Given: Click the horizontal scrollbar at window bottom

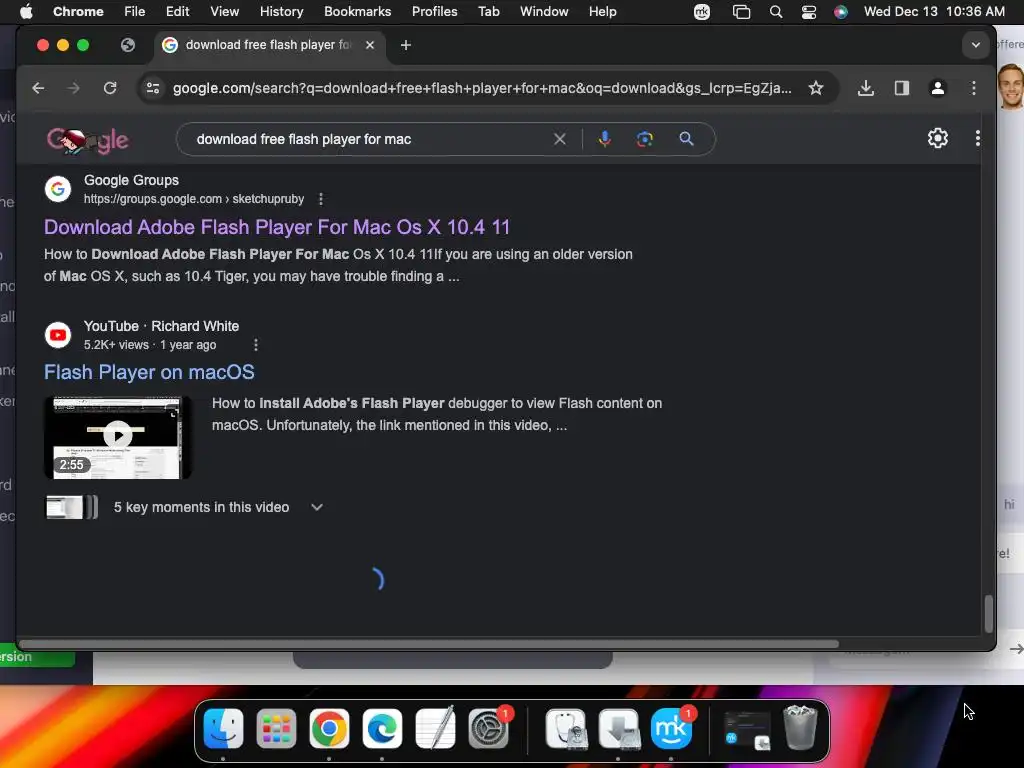Looking at the screenshot, I should (x=428, y=644).
